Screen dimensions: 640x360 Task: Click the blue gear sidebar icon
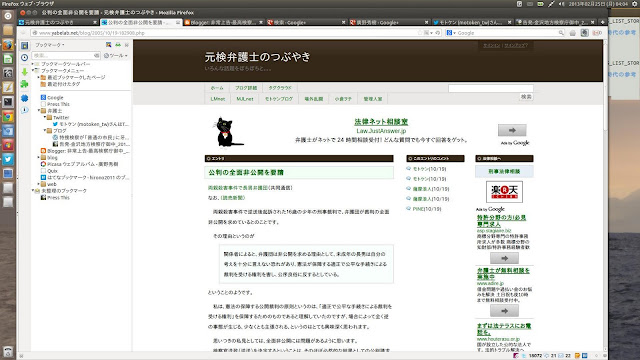tap(24, 98)
